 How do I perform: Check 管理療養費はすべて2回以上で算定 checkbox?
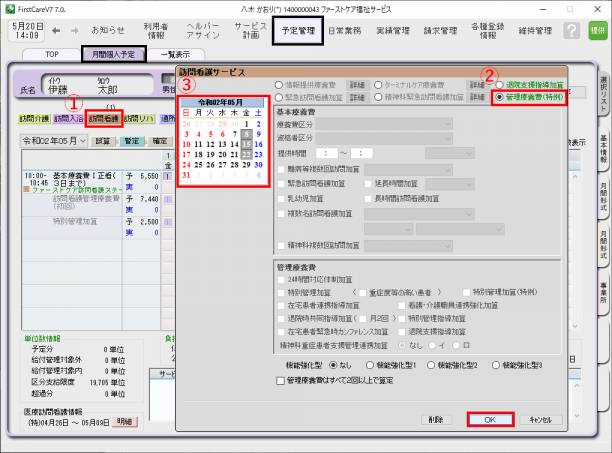pyautogui.click(x=281, y=381)
